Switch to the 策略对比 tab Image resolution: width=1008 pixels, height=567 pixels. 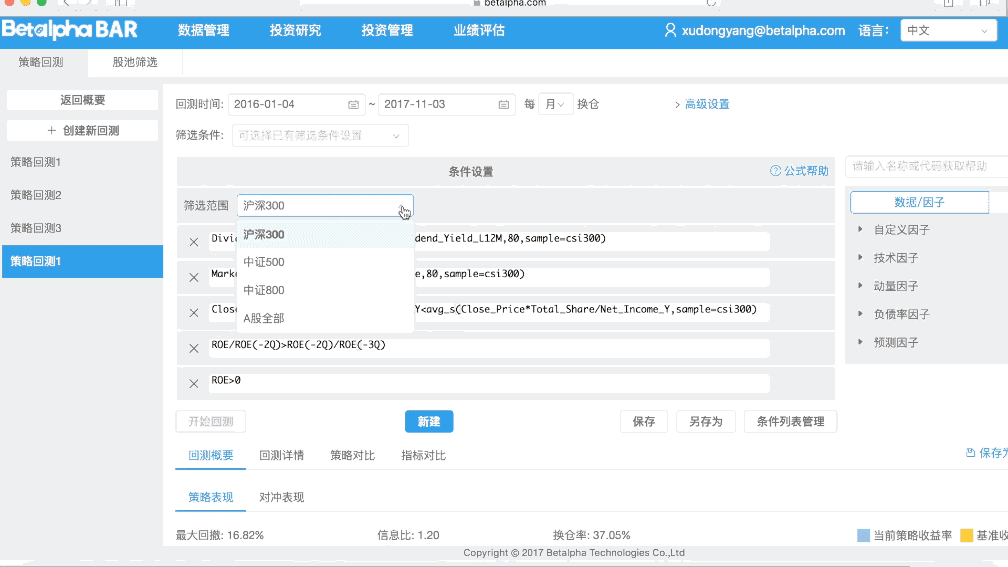pyautogui.click(x=352, y=455)
